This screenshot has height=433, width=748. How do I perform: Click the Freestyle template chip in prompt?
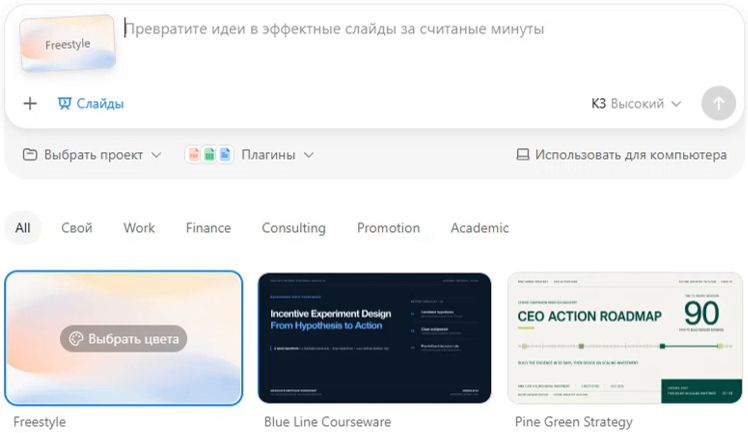tap(67, 43)
